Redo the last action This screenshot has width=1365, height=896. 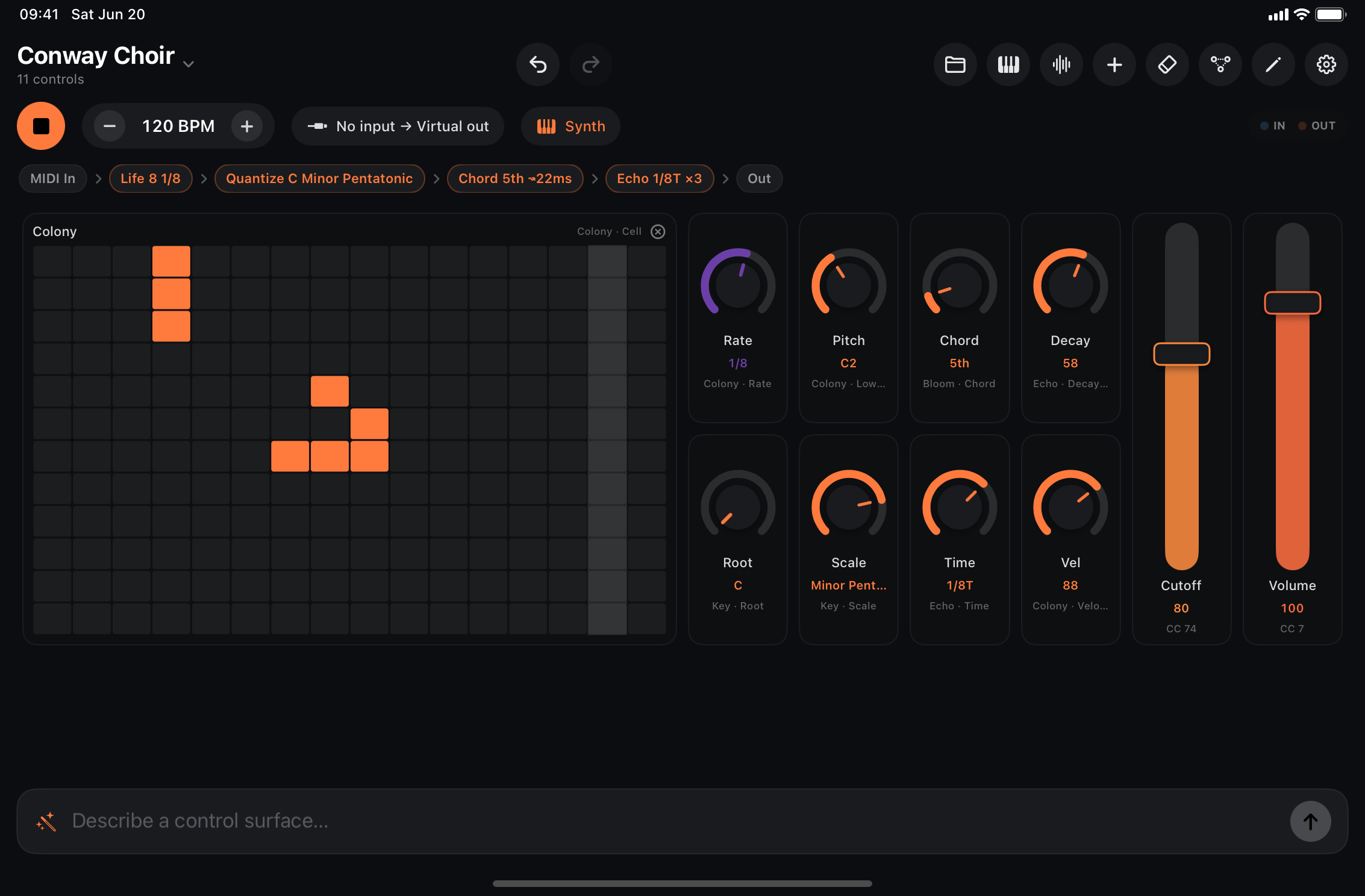click(591, 64)
